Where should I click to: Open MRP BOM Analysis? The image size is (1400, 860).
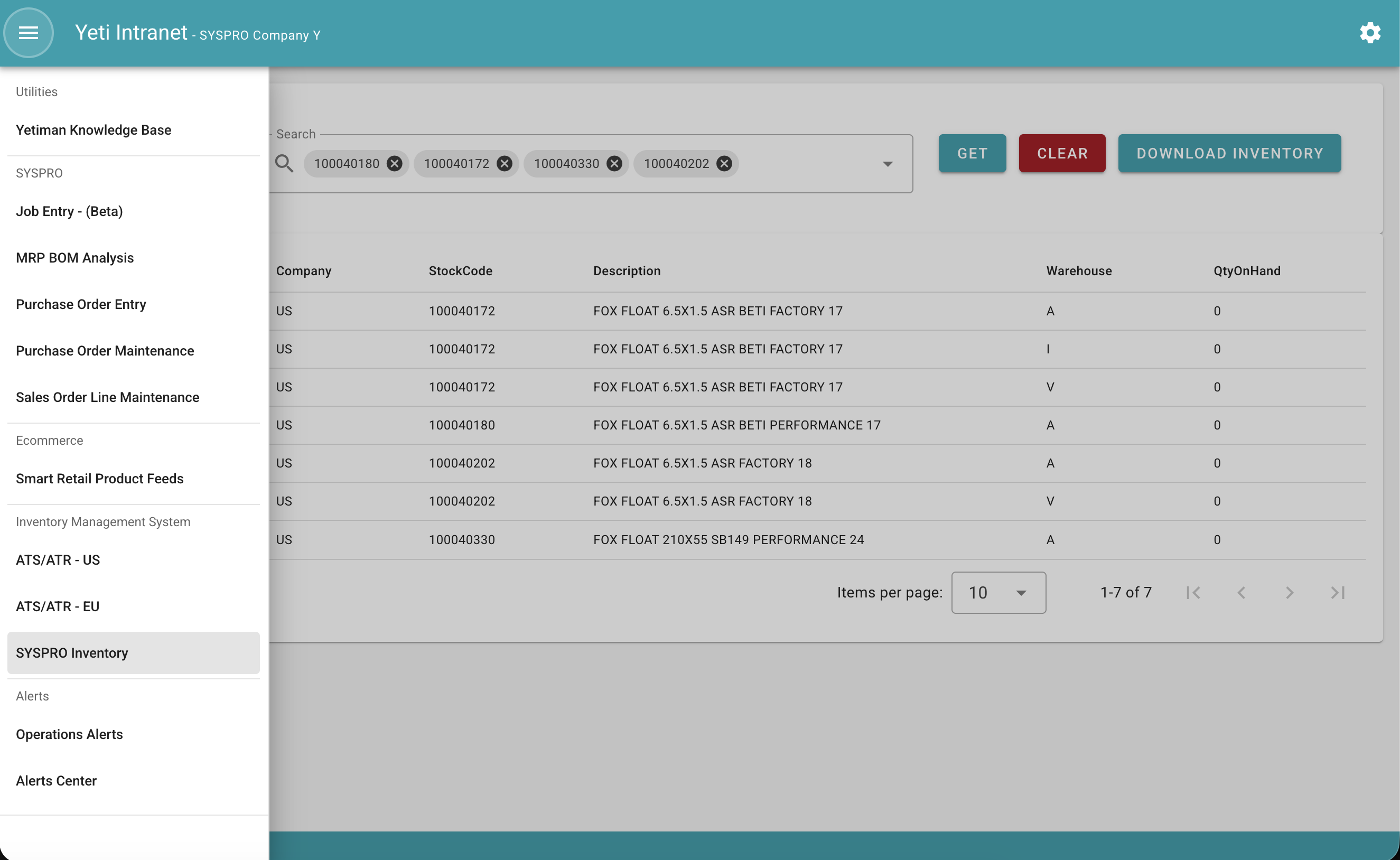pyautogui.click(x=134, y=258)
